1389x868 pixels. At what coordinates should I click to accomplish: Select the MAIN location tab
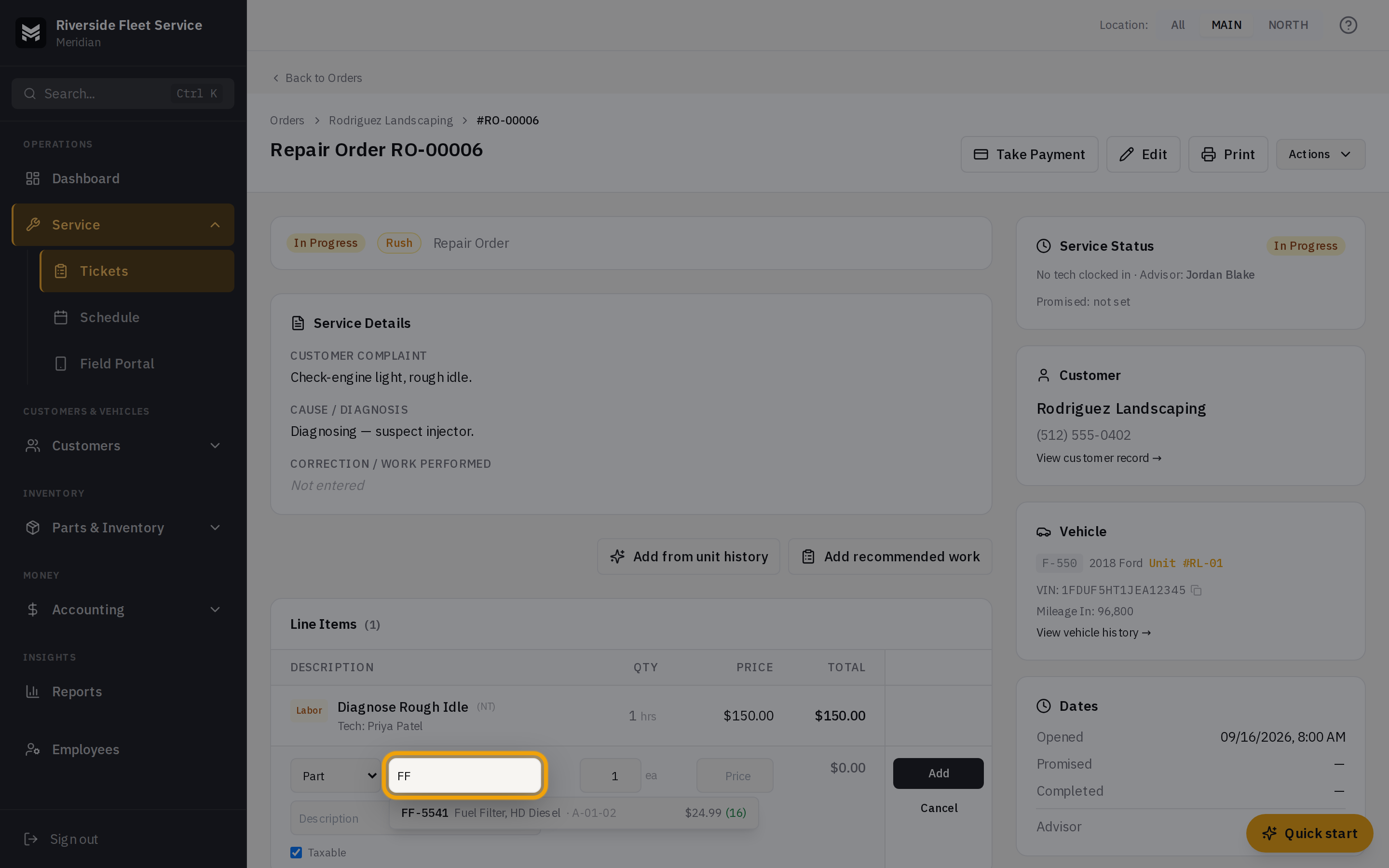(1226, 25)
